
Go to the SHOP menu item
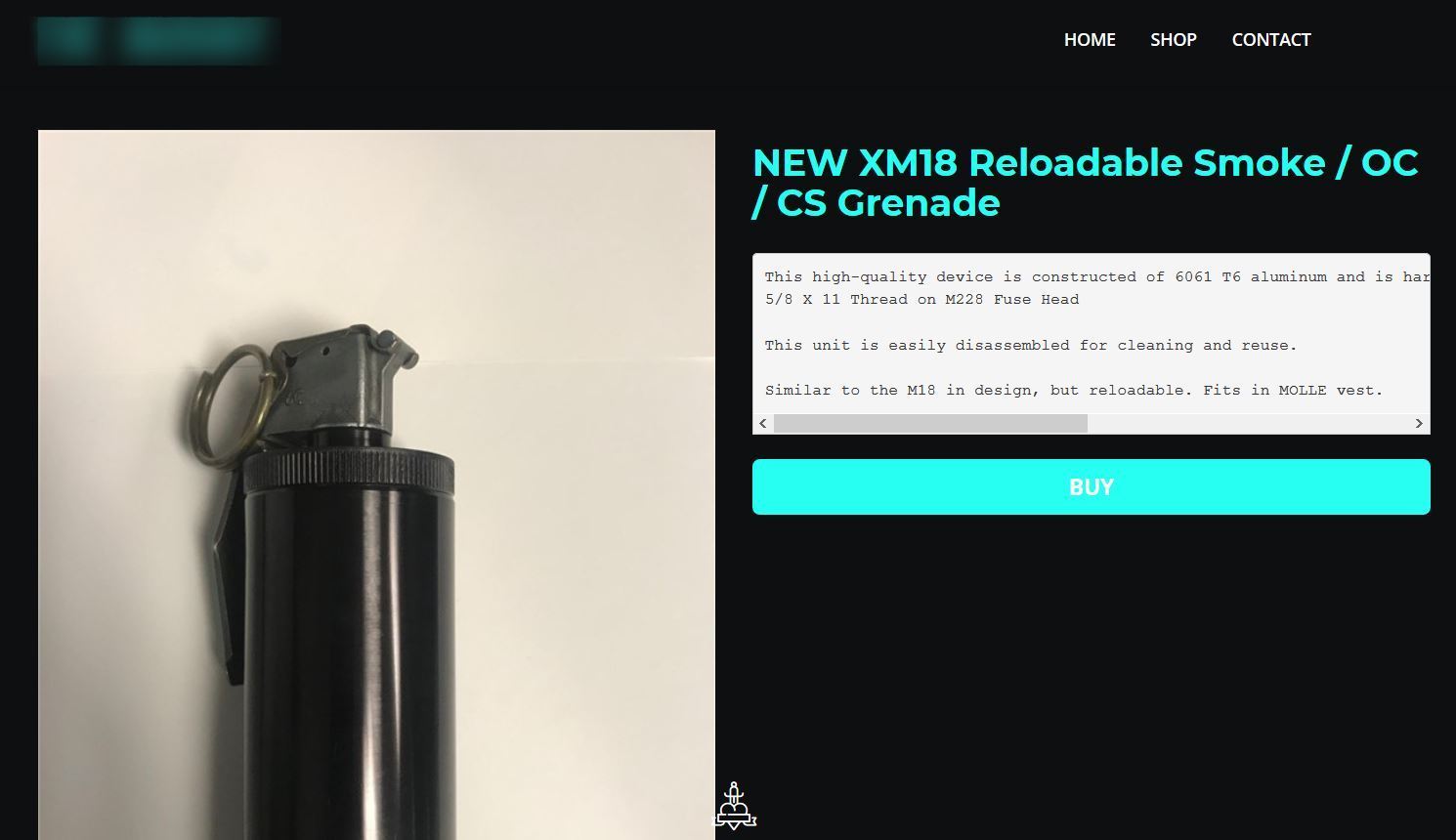coord(1174,40)
